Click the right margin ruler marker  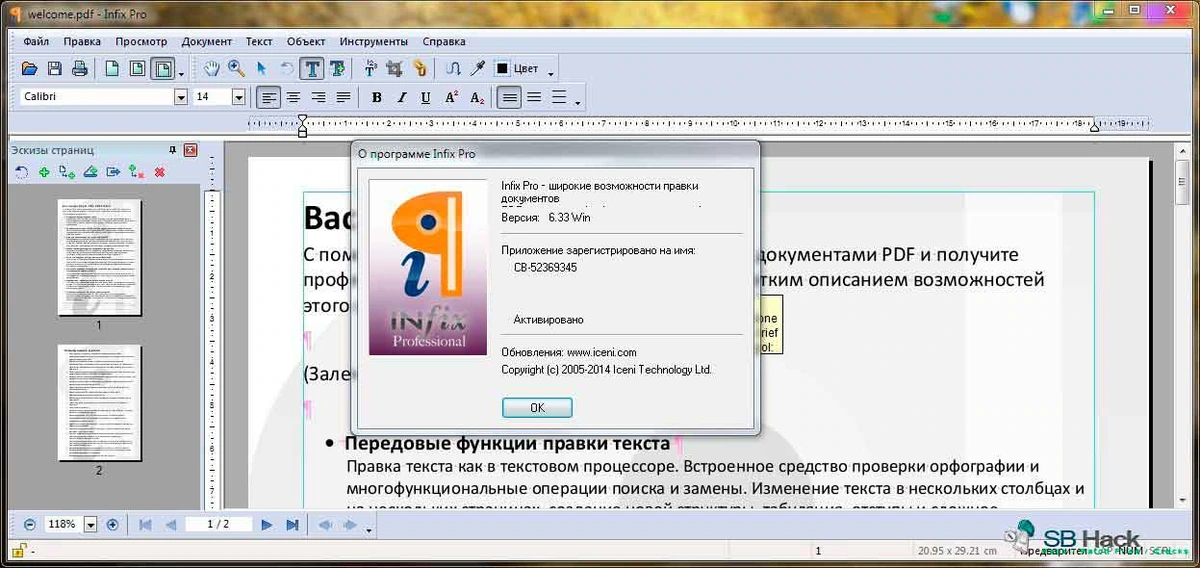tap(1095, 126)
